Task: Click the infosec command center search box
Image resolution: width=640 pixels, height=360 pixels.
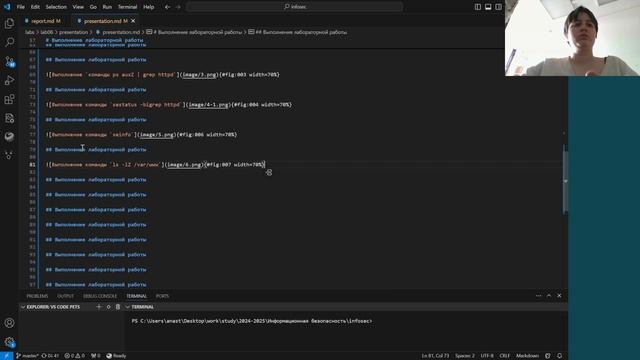Action: [295, 7]
